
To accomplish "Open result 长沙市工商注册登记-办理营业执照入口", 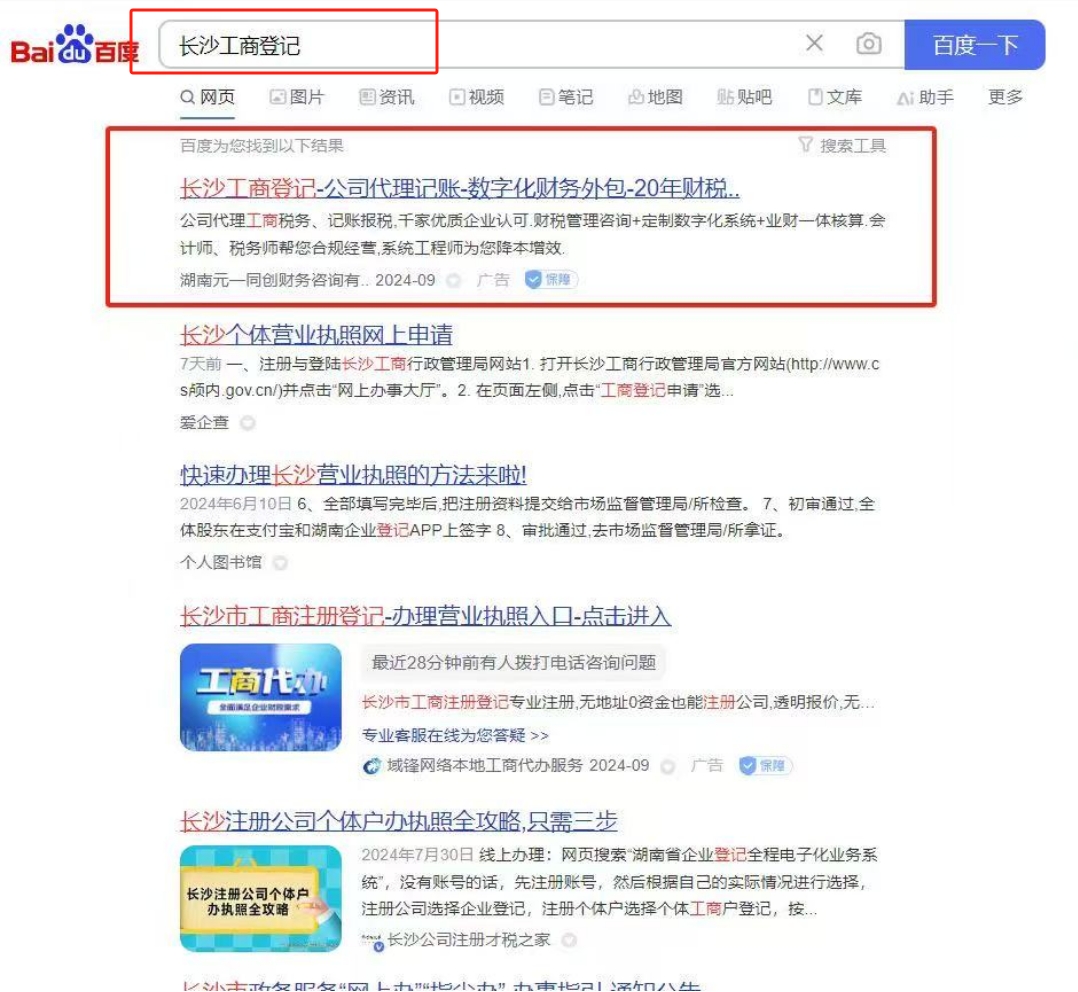I will coord(426,615).
